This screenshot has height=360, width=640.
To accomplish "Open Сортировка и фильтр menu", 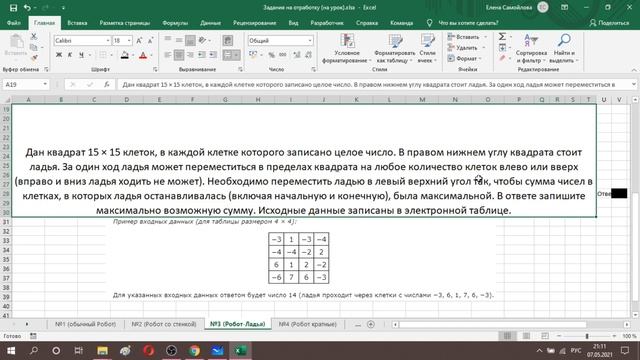I will pyautogui.click(x=531, y=49).
